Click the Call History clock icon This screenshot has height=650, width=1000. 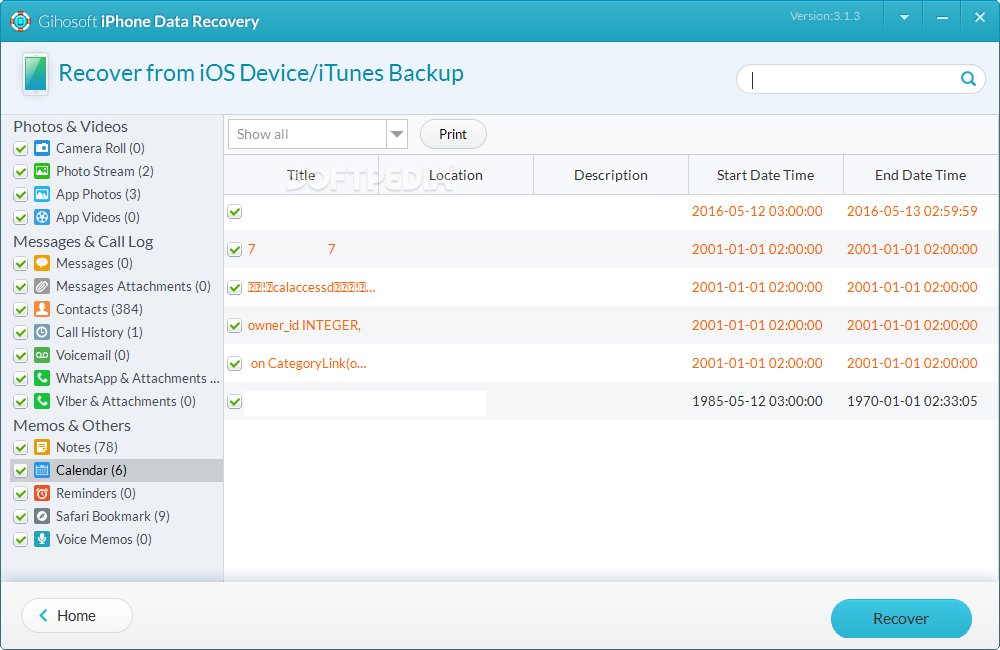coord(42,332)
